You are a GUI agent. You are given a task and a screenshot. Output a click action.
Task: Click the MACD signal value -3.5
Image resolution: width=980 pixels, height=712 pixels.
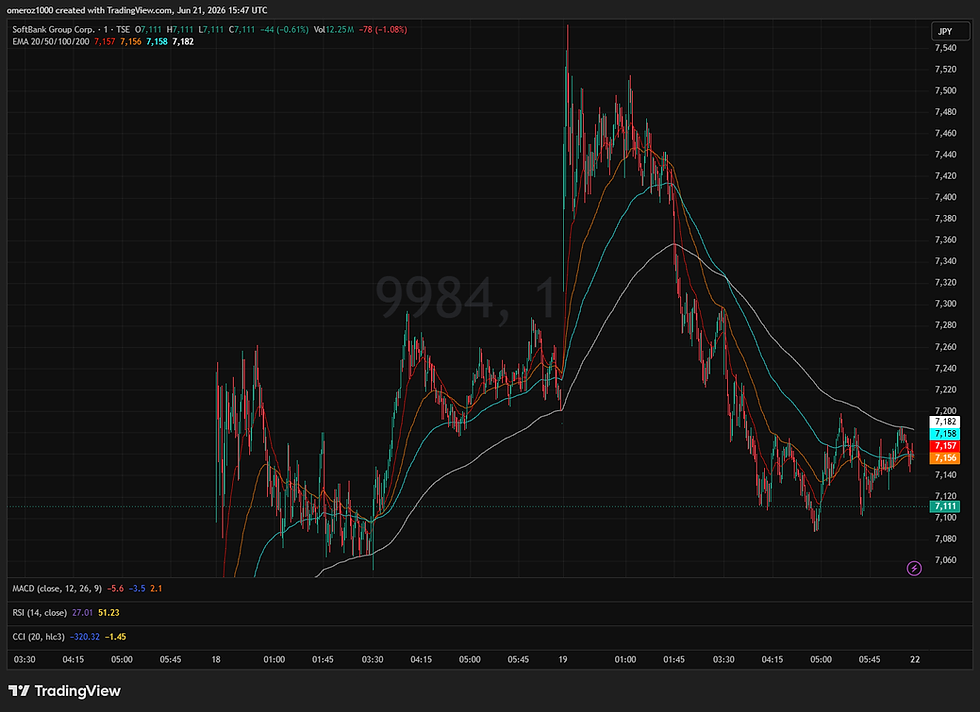[x=137, y=588]
